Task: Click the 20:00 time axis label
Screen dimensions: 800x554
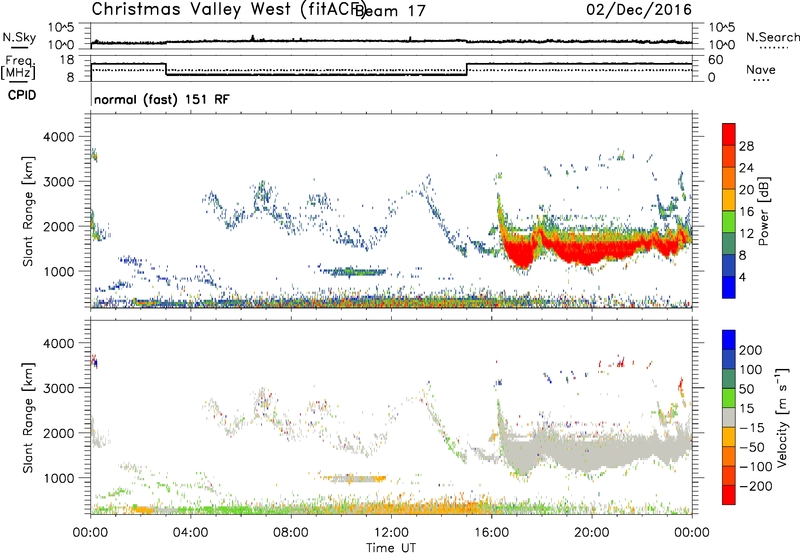Action: [x=592, y=533]
